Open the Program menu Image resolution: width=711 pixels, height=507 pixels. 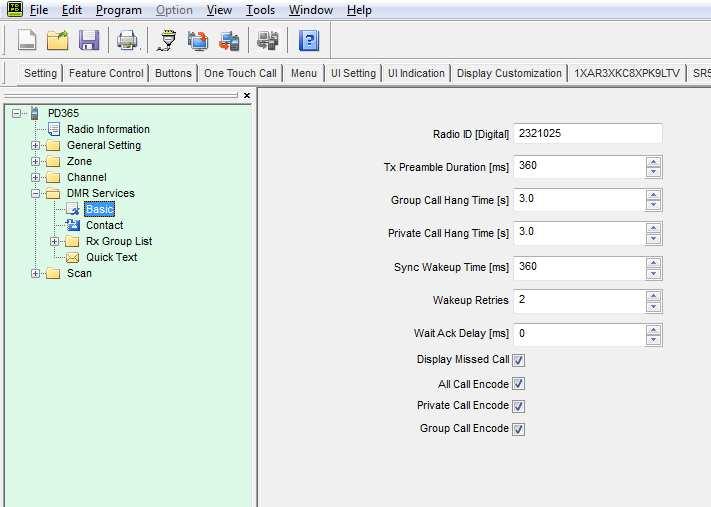click(119, 10)
